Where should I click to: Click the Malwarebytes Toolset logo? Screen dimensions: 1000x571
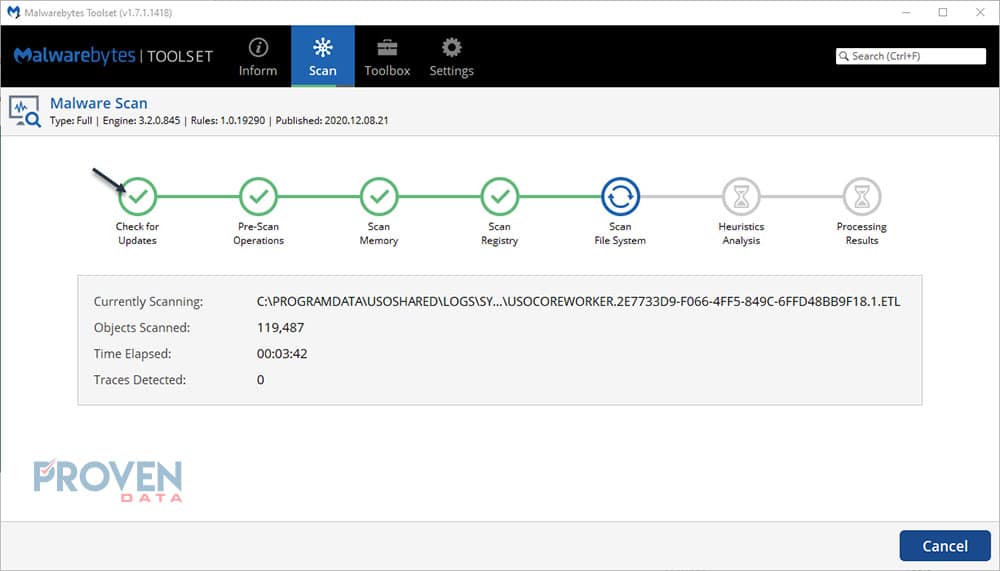pos(114,56)
